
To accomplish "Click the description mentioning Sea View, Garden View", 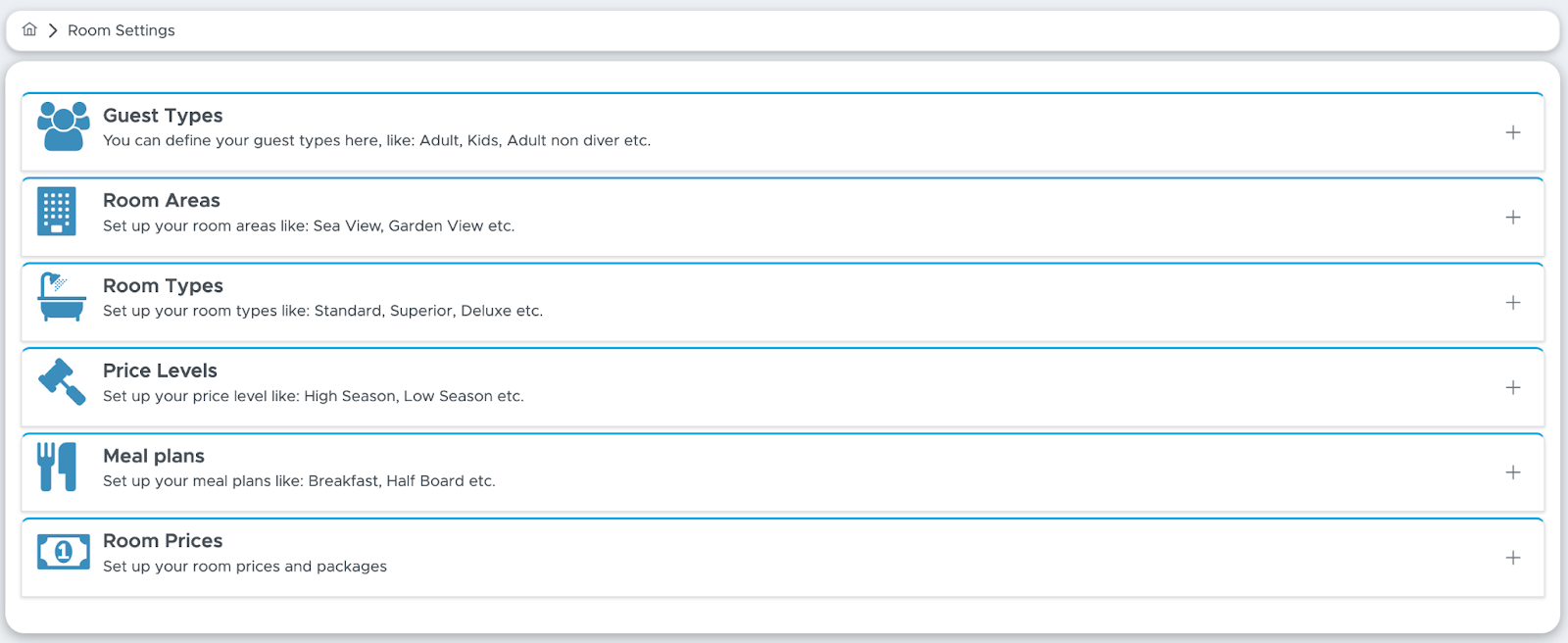I will pos(309,225).
